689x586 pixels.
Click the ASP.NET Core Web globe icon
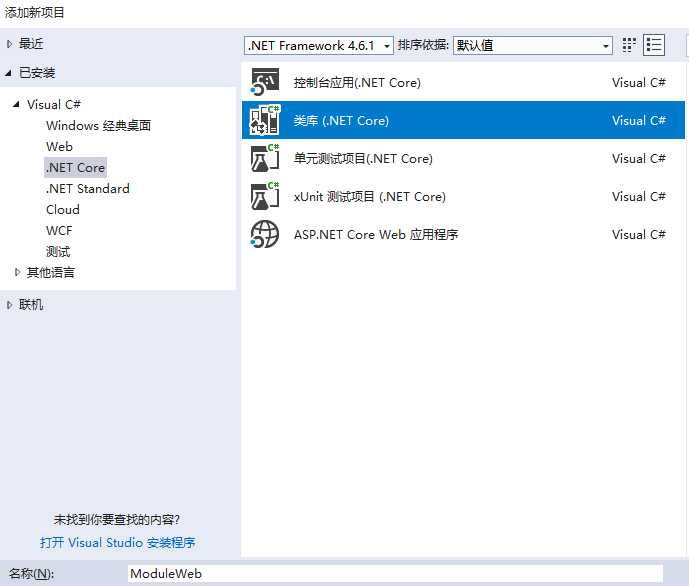coord(265,234)
